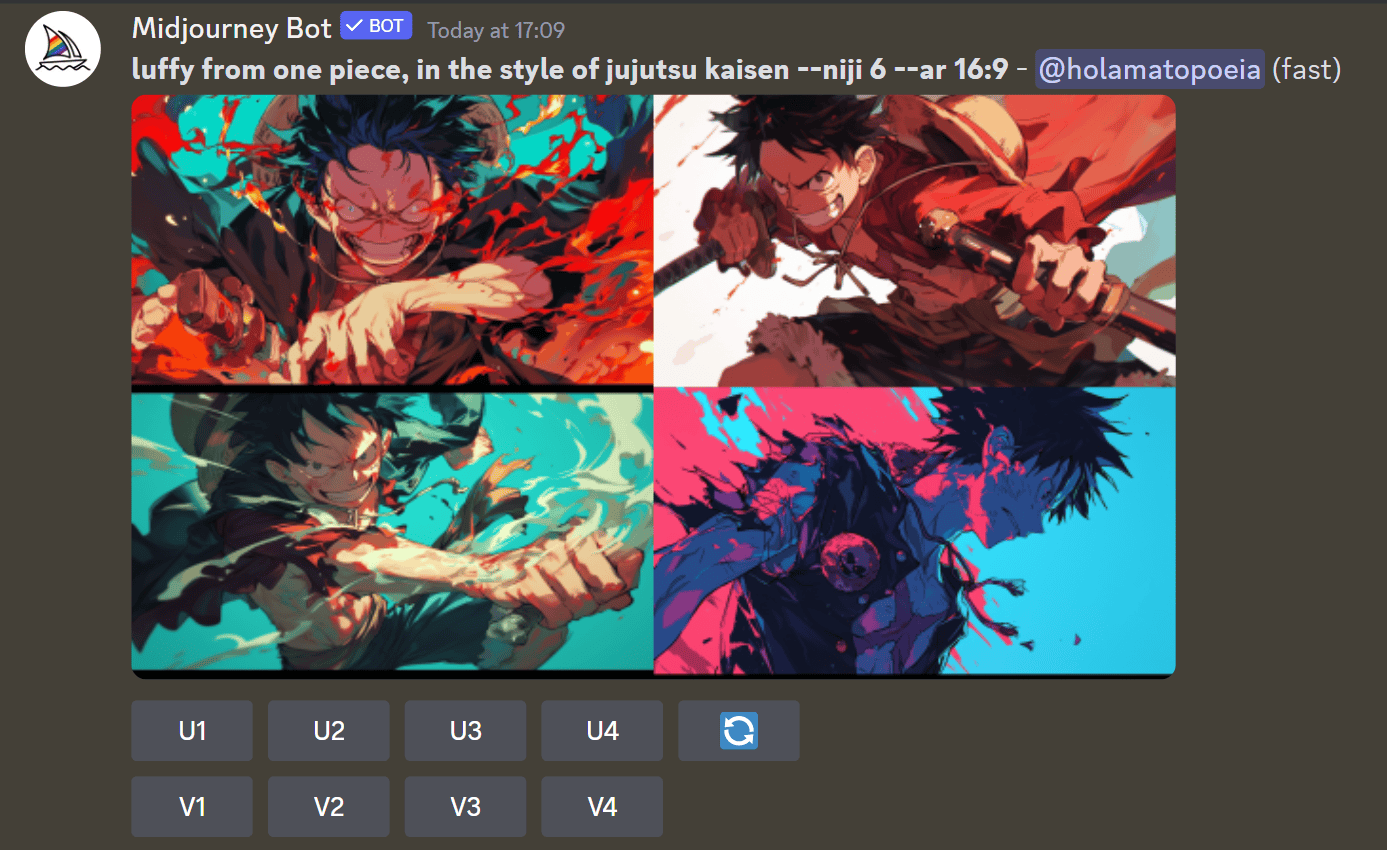The image size is (1387, 850).
Task: Choose U4 to upscale fourth image
Action: click(x=602, y=731)
